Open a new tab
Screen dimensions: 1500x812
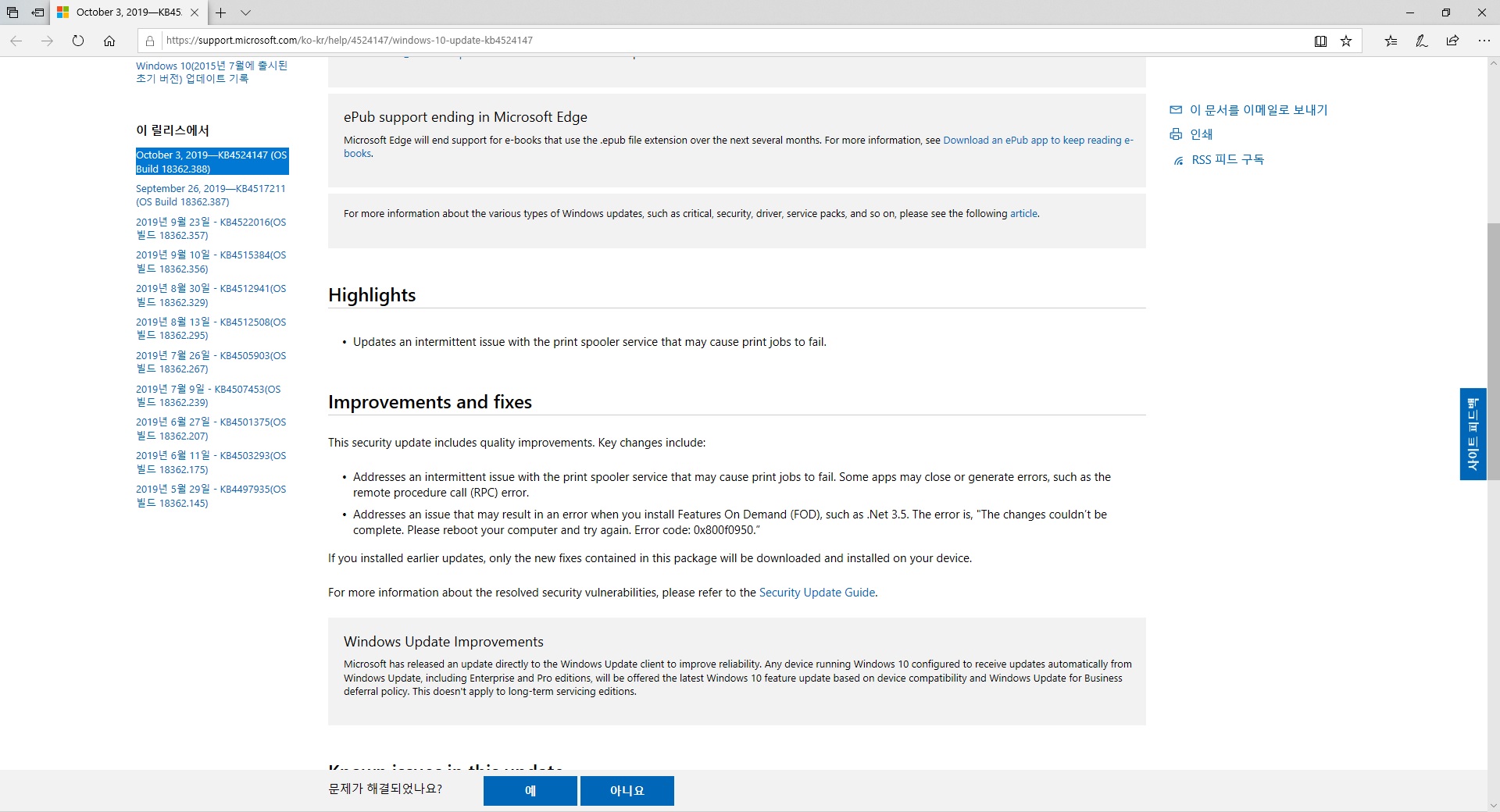click(x=221, y=12)
